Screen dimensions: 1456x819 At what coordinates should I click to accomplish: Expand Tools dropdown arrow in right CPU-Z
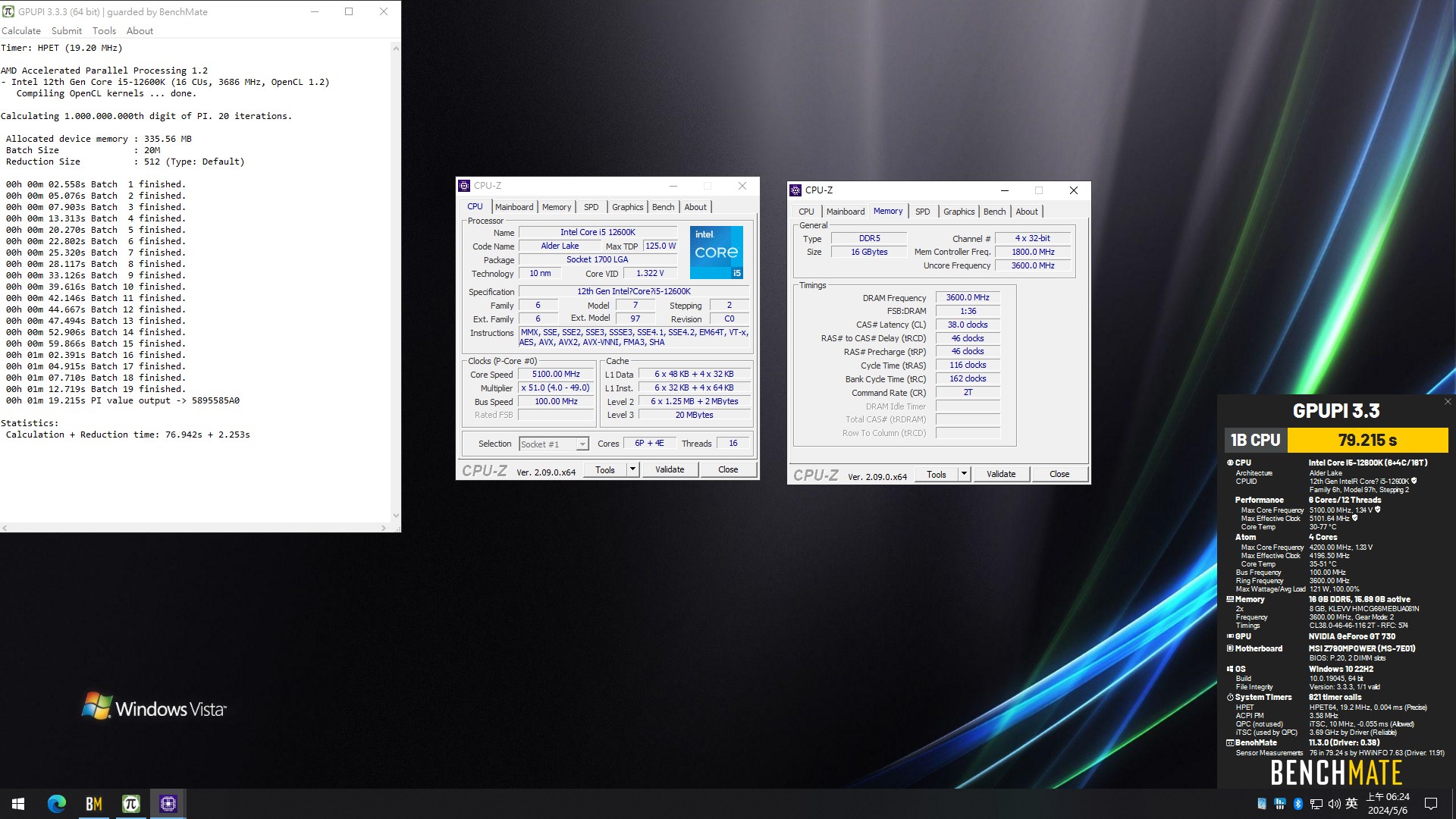tap(964, 474)
